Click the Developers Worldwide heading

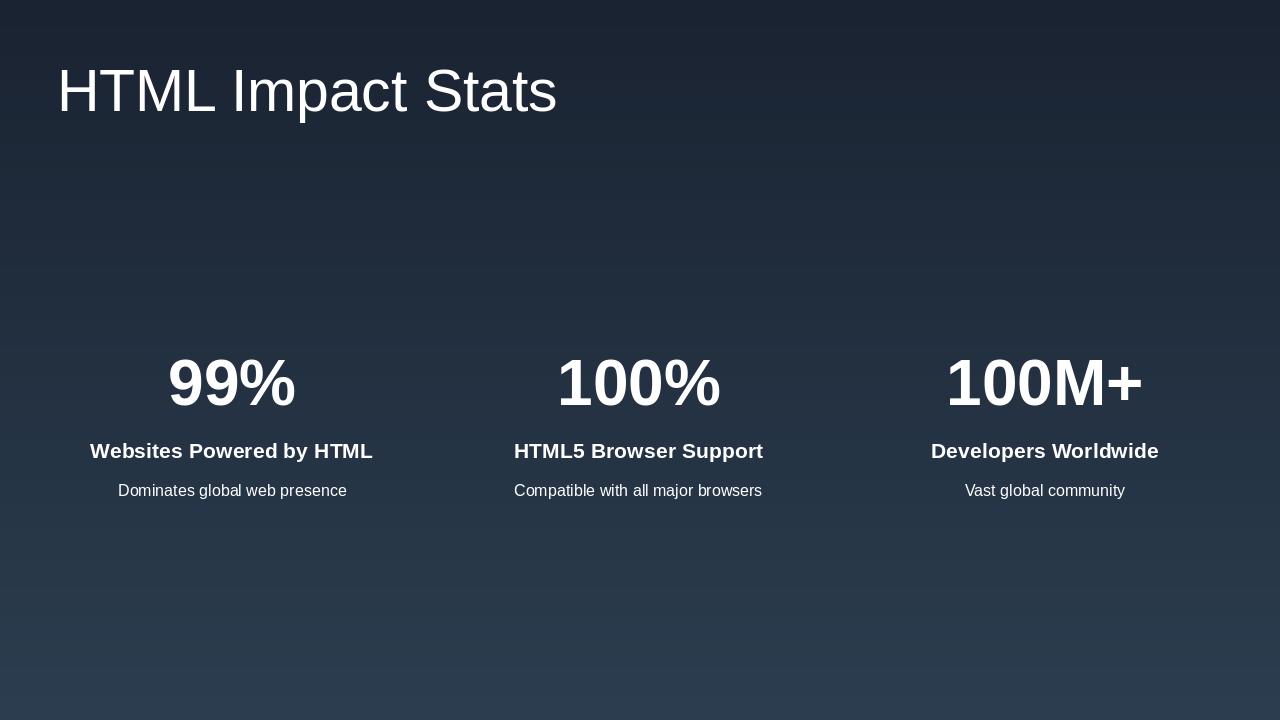1044,451
